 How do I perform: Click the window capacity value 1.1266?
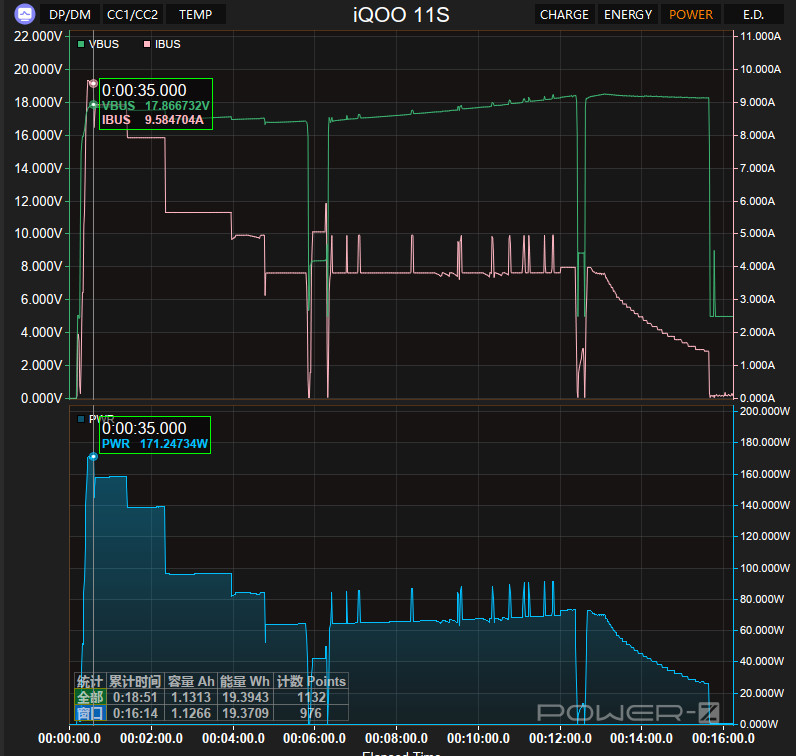[x=190, y=713]
